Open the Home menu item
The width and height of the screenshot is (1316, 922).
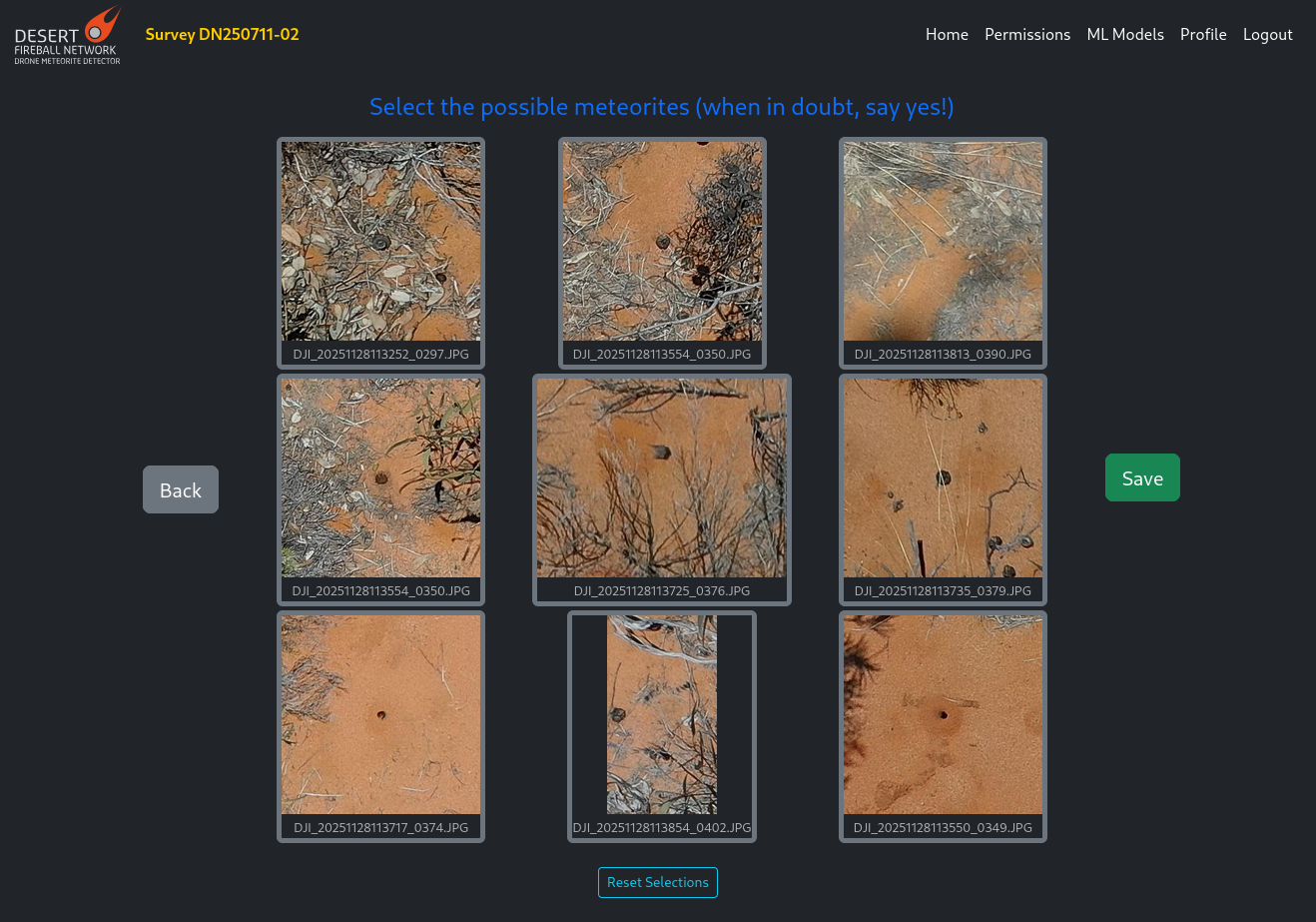pyautogui.click(x=947, y=34)
